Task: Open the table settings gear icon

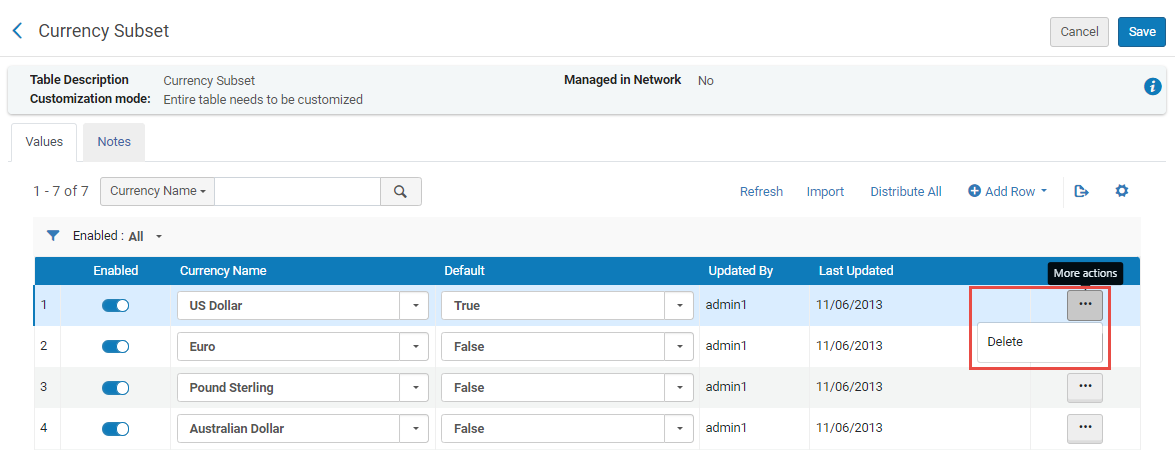Action: point(1122,191)
